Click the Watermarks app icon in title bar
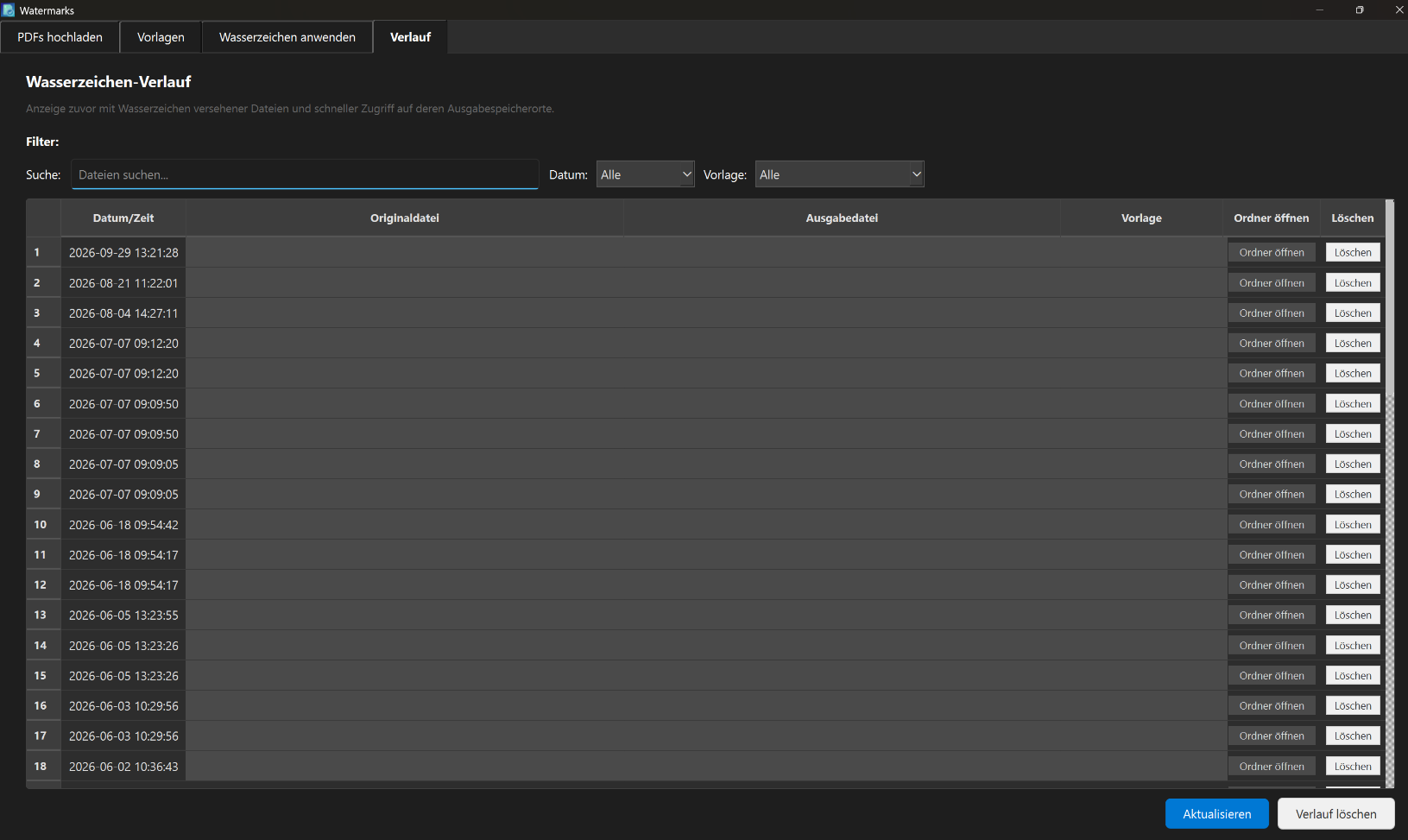Screen dimensions: 1408x840 (x=9, y=10)
